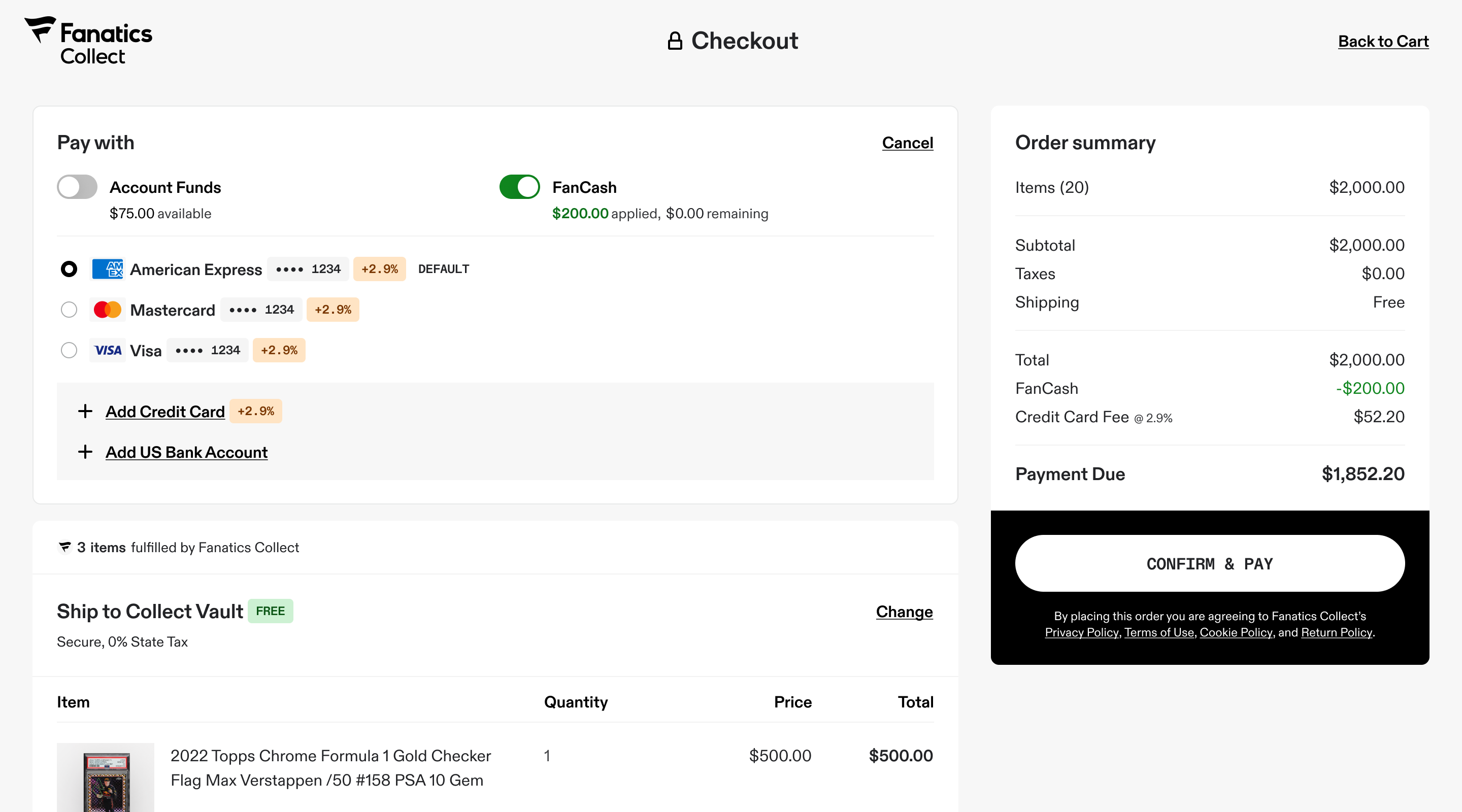1462x812 pixels.
Task: Click the Items (20) label
Action: point(1052,187)
